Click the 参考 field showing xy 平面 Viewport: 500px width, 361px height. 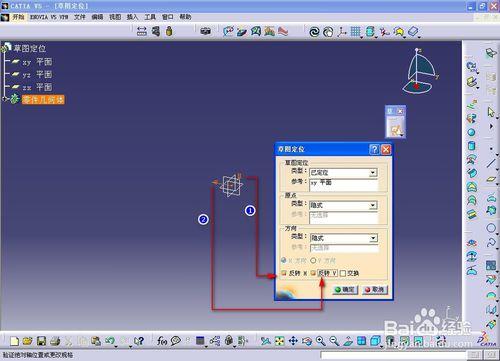(x=344, y=185)
